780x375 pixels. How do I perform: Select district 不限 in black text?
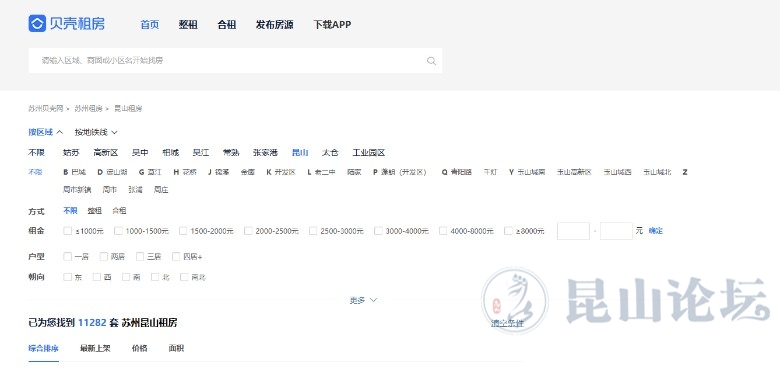pos(36,153)
